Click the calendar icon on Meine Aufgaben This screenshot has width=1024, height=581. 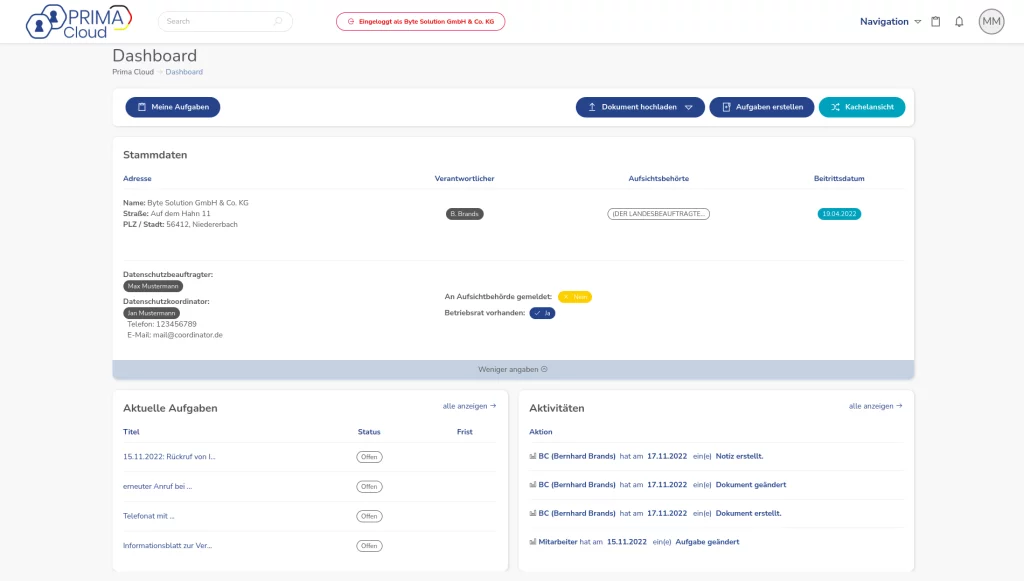pos(141,107)
